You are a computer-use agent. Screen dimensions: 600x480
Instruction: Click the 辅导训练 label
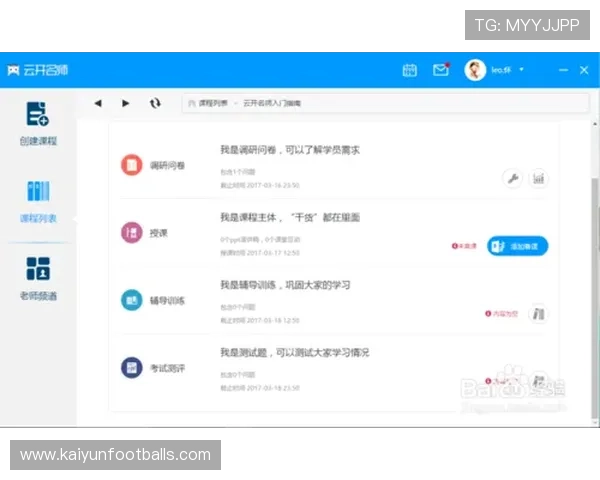[x=167, y=300]
